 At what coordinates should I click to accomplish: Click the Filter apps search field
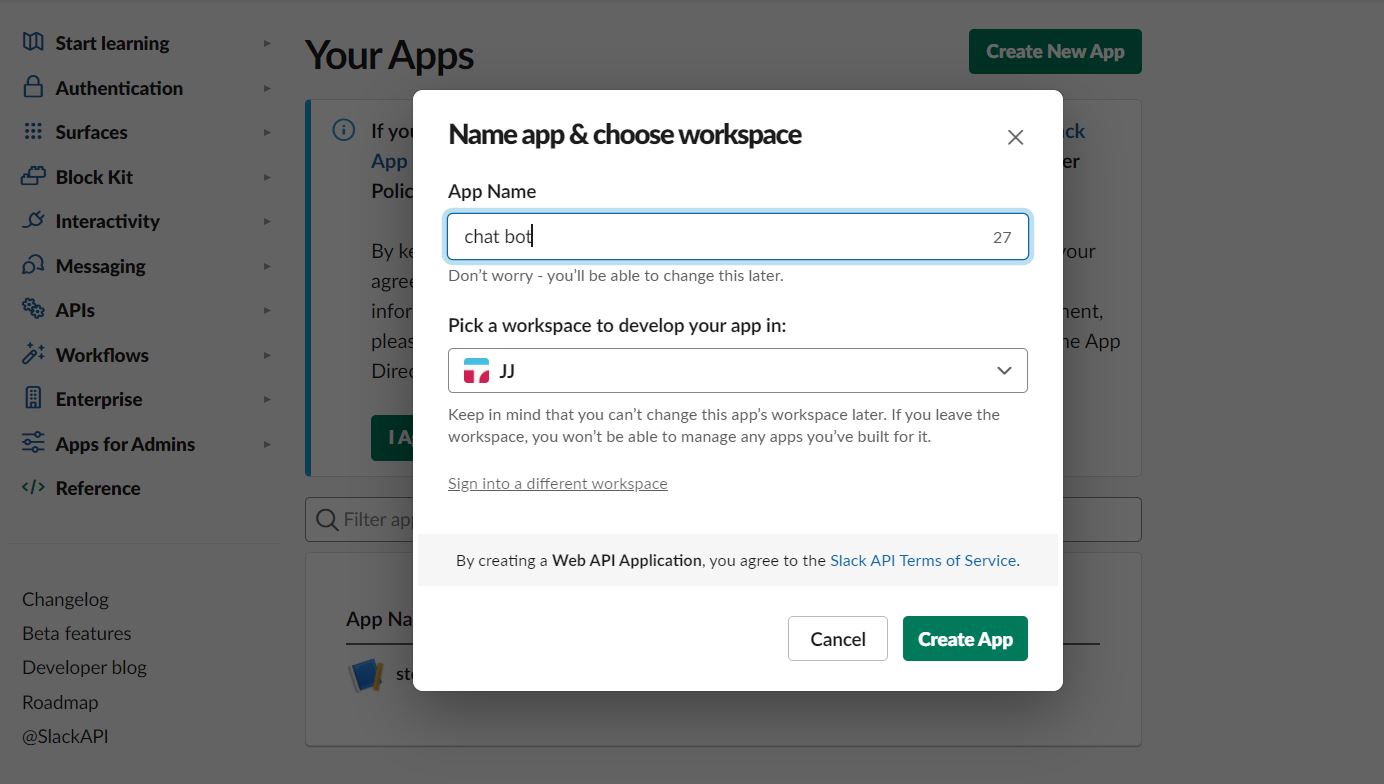pos(723,519)
